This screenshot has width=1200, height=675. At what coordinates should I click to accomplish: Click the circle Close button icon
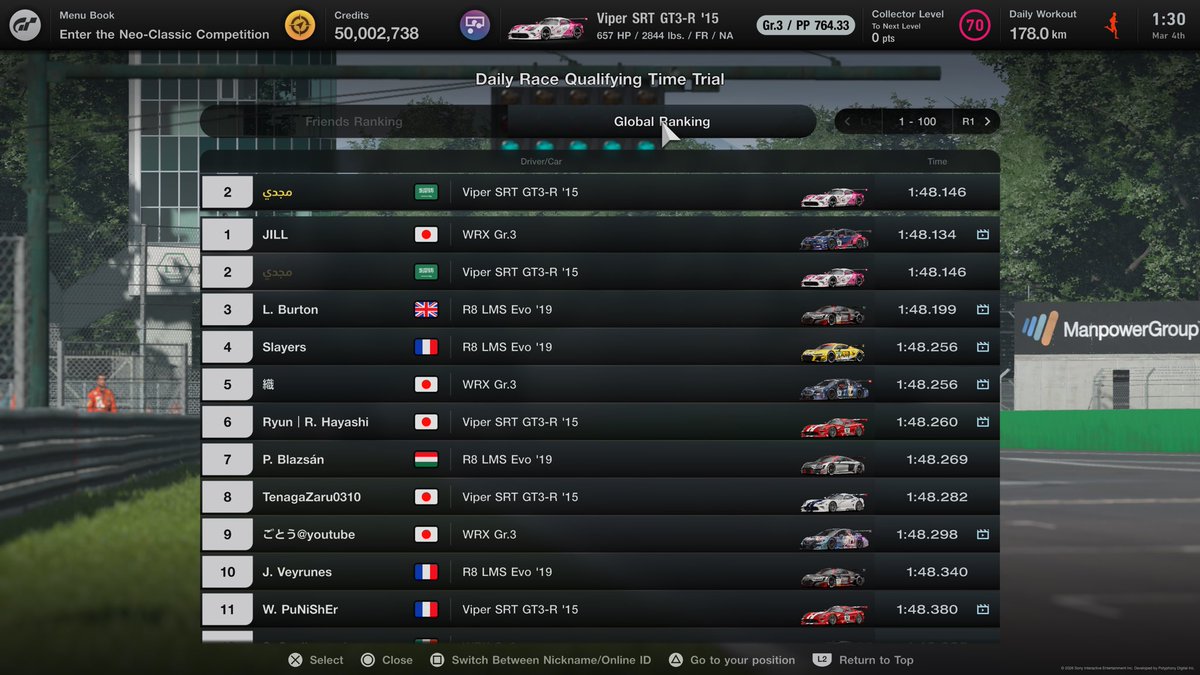pyautogui.click(x=367, y=660)
